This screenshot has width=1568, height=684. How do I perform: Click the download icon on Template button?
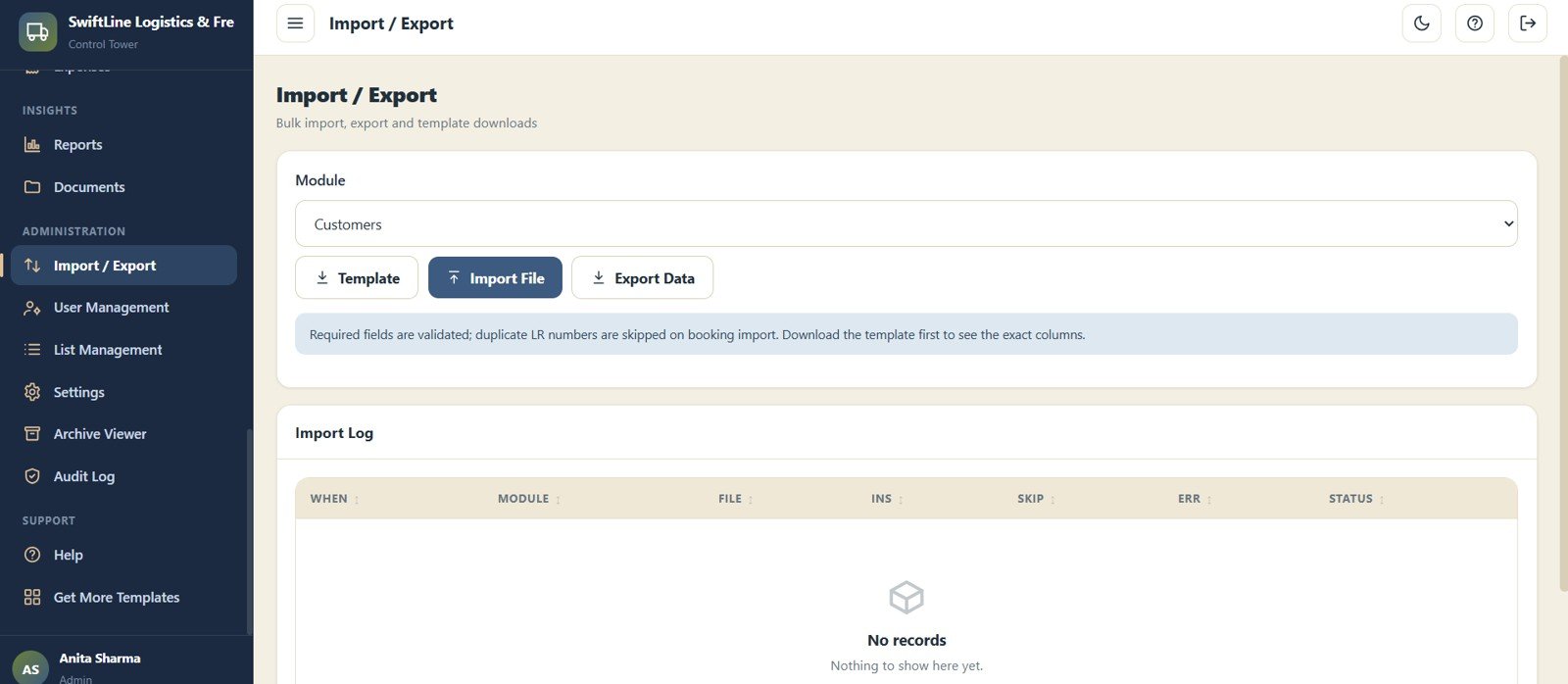point(321,278)
